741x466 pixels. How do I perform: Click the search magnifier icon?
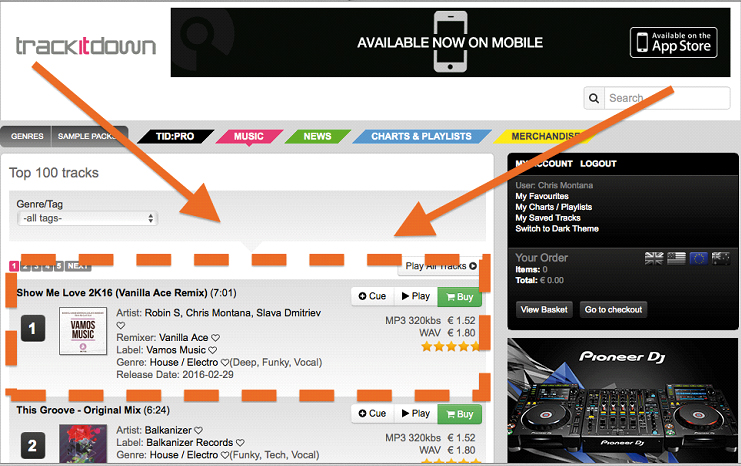tap(594, 98)
